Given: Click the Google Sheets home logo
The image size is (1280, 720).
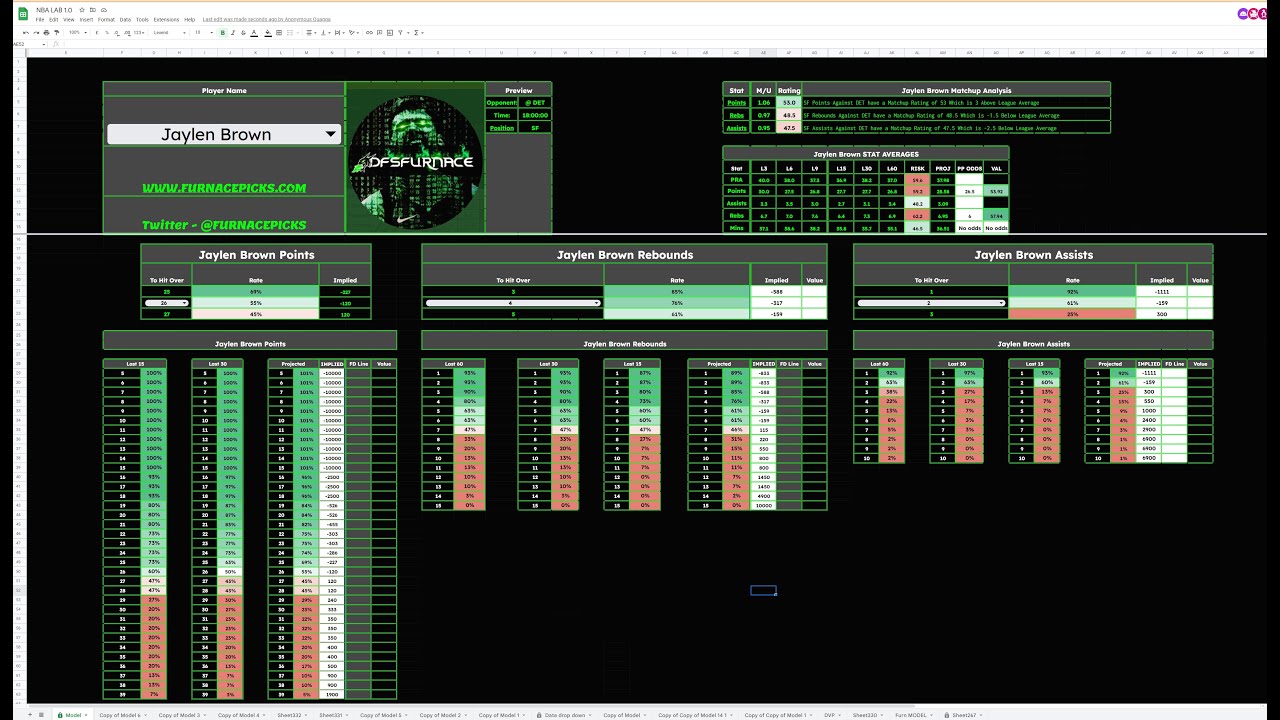Looking at the screenshot, I should [22, 14].
